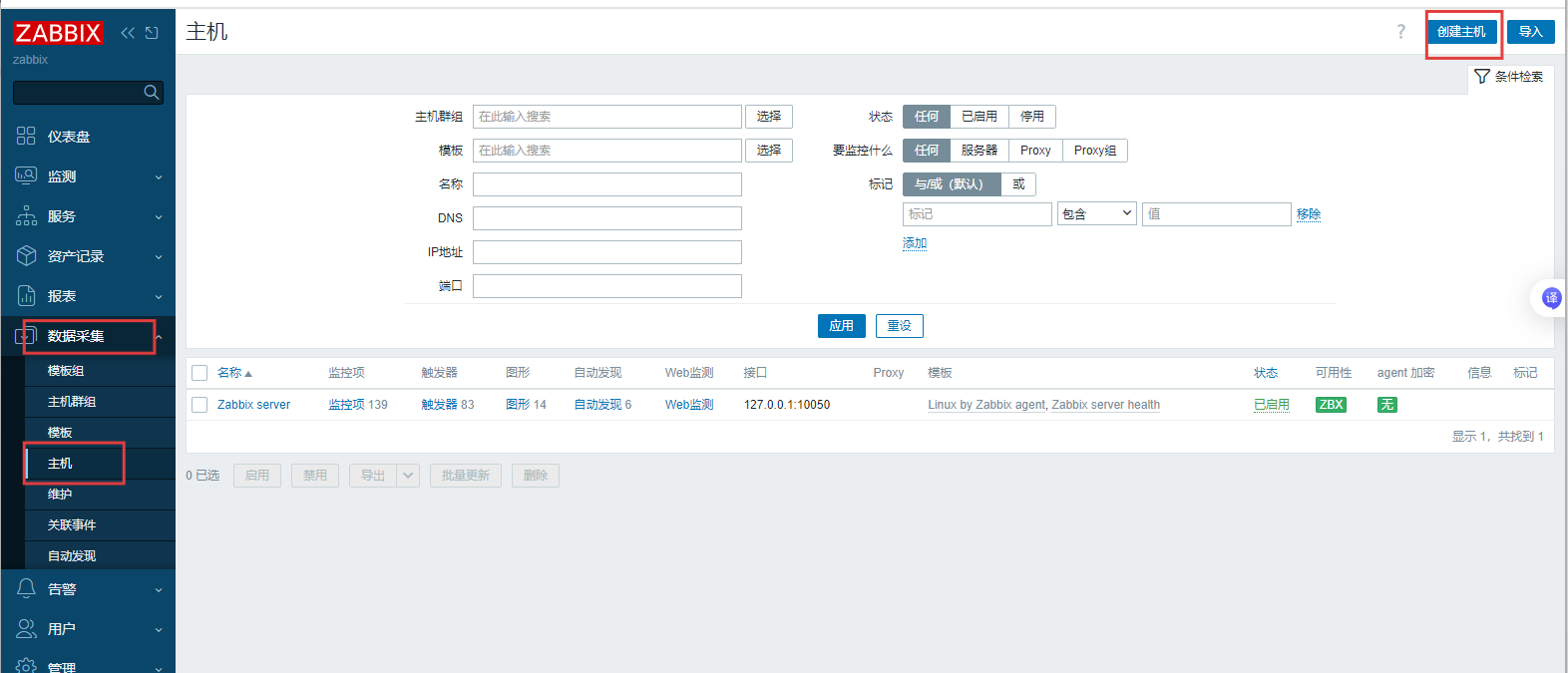Select 与/或 (默认) tag mode
Viewport: 1568px width, 673px height.
click(x=951, y=184)
